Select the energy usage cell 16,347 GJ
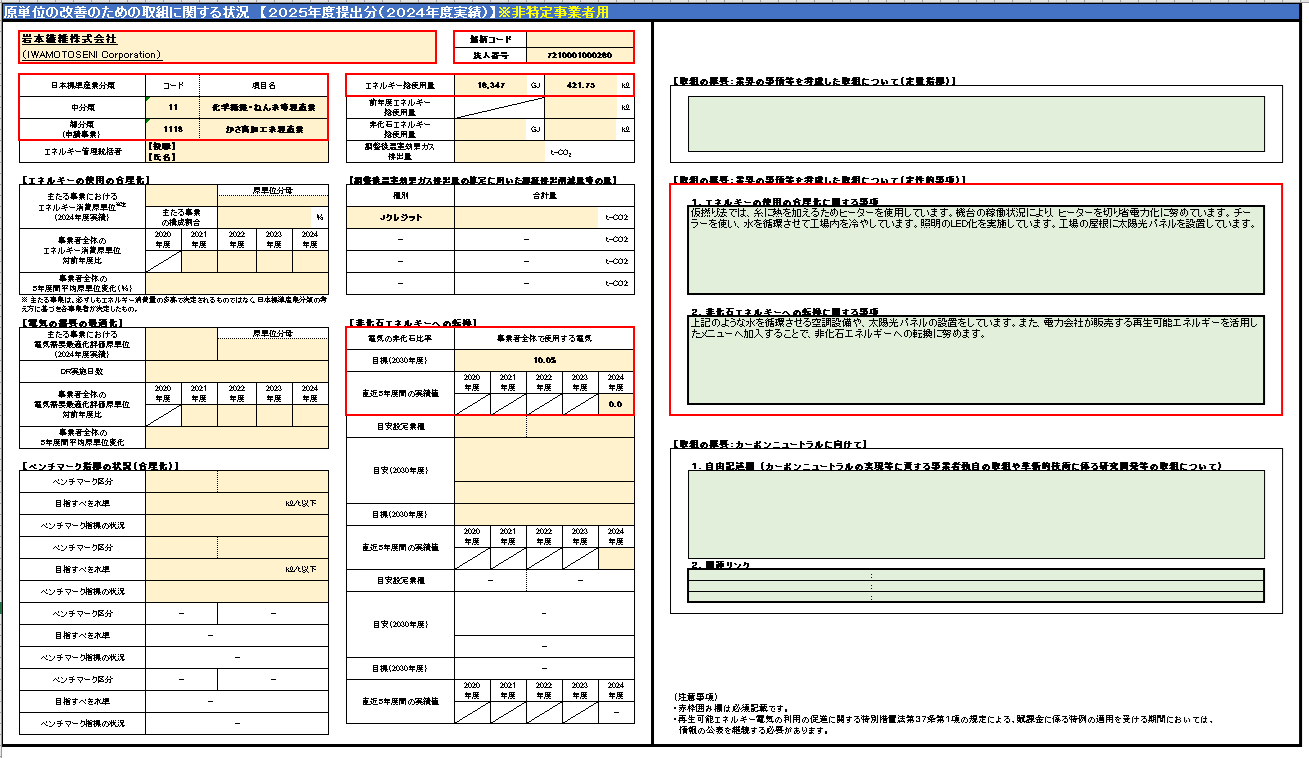This screenshot has width=1309, height=758. [x=490, y=86]
